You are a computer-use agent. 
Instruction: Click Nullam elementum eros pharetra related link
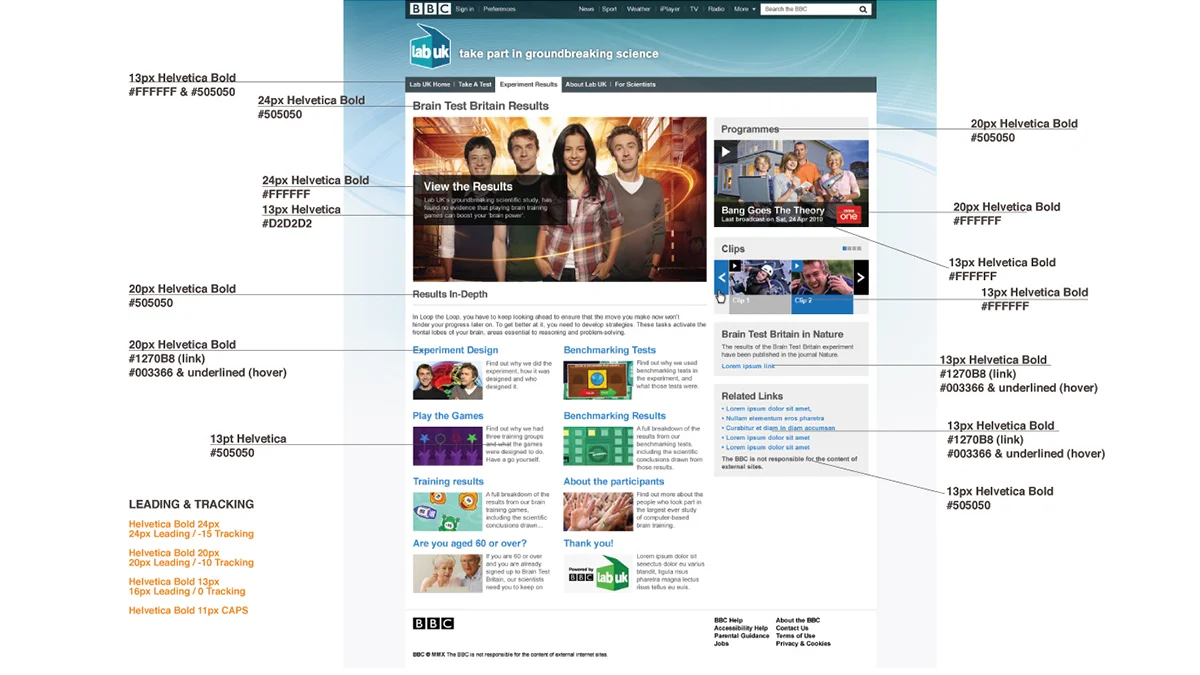(x=775, y=418)
